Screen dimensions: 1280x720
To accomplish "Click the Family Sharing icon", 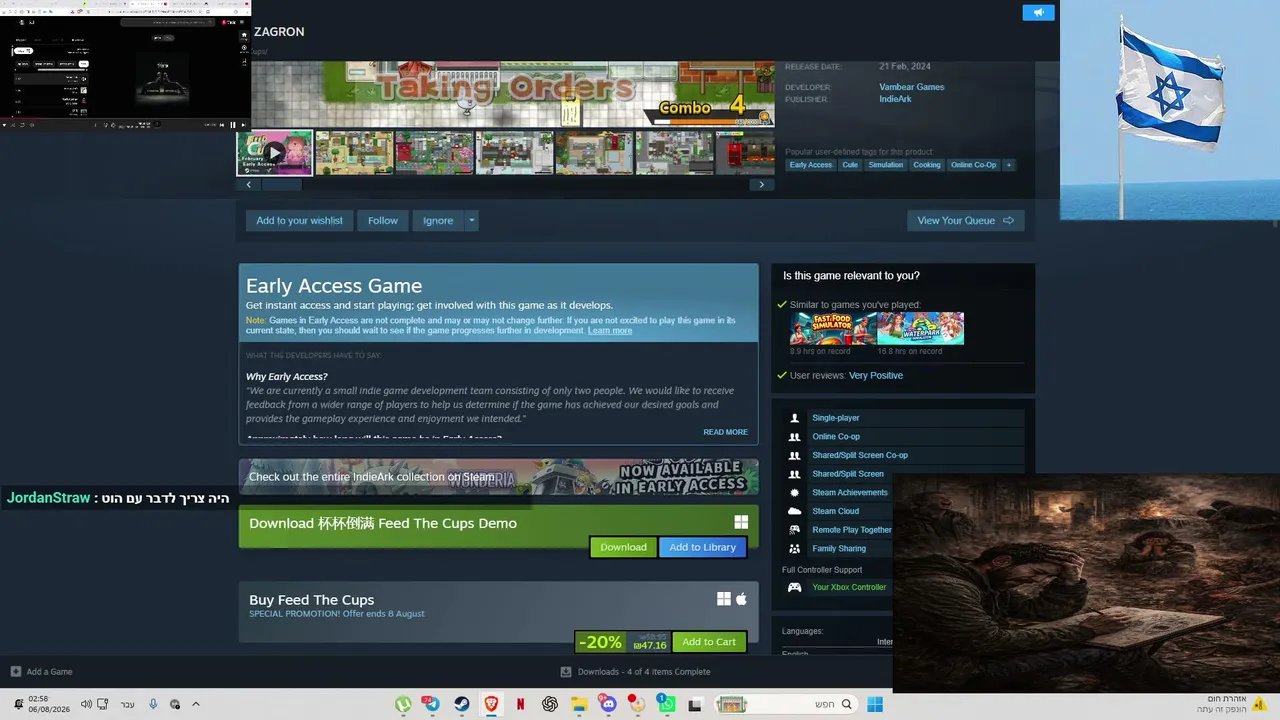I will tap(795, 549).
